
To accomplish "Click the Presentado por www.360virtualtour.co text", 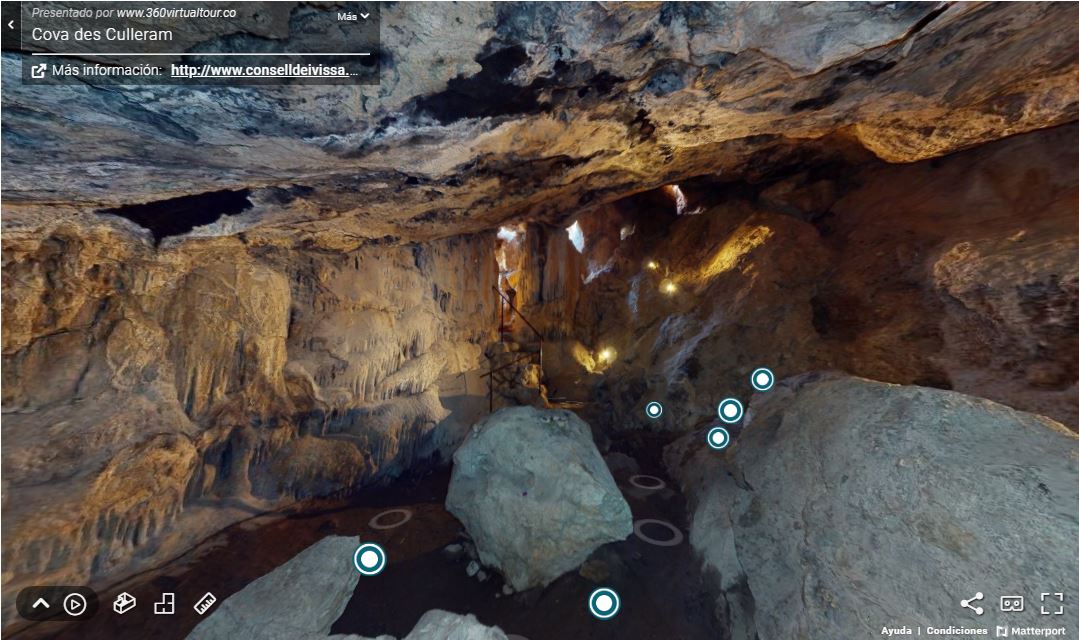I will [x=133, y=13].
